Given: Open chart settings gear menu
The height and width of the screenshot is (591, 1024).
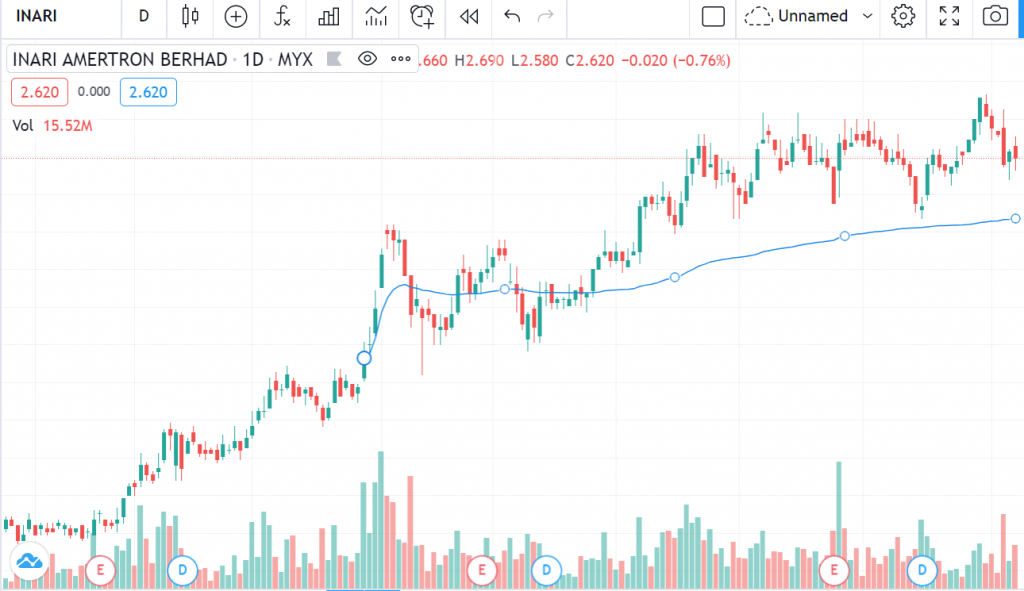Looking at the screenshot, I should pyautogui.click(x=901, y=16).
